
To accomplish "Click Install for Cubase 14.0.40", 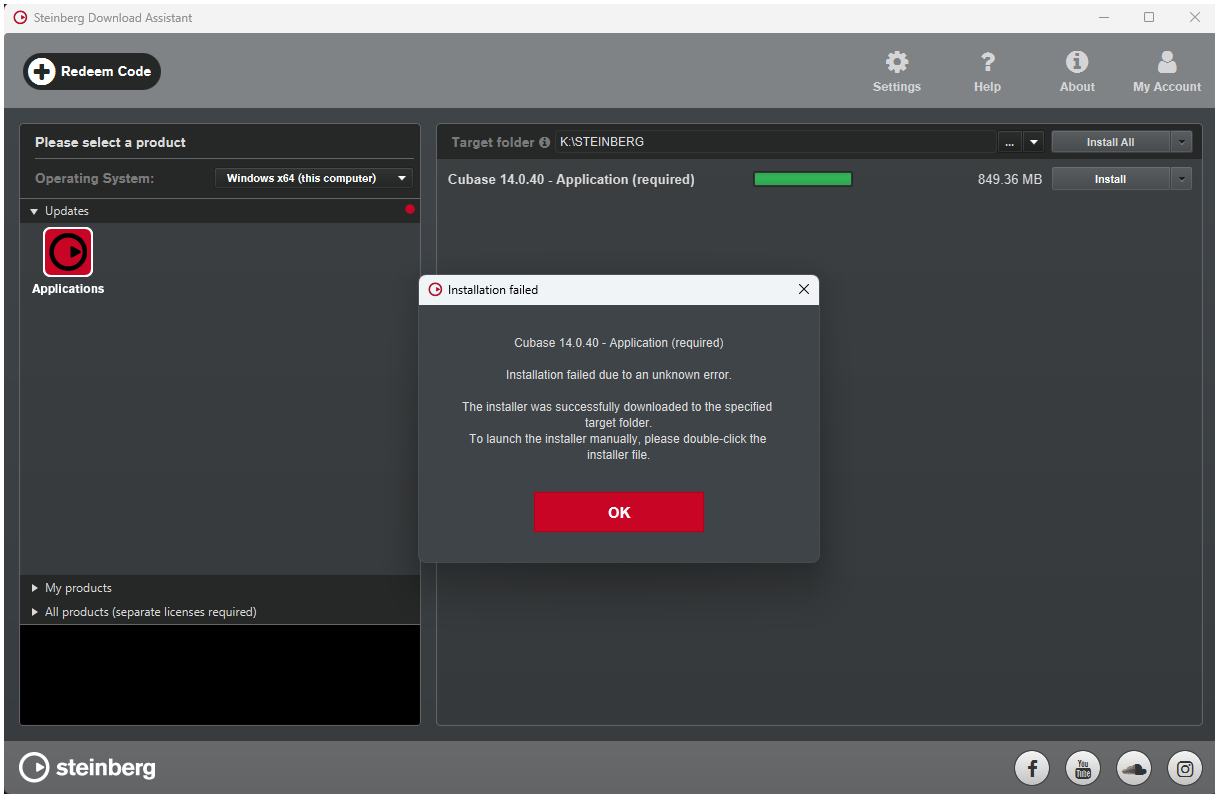I will point(1110,179).
